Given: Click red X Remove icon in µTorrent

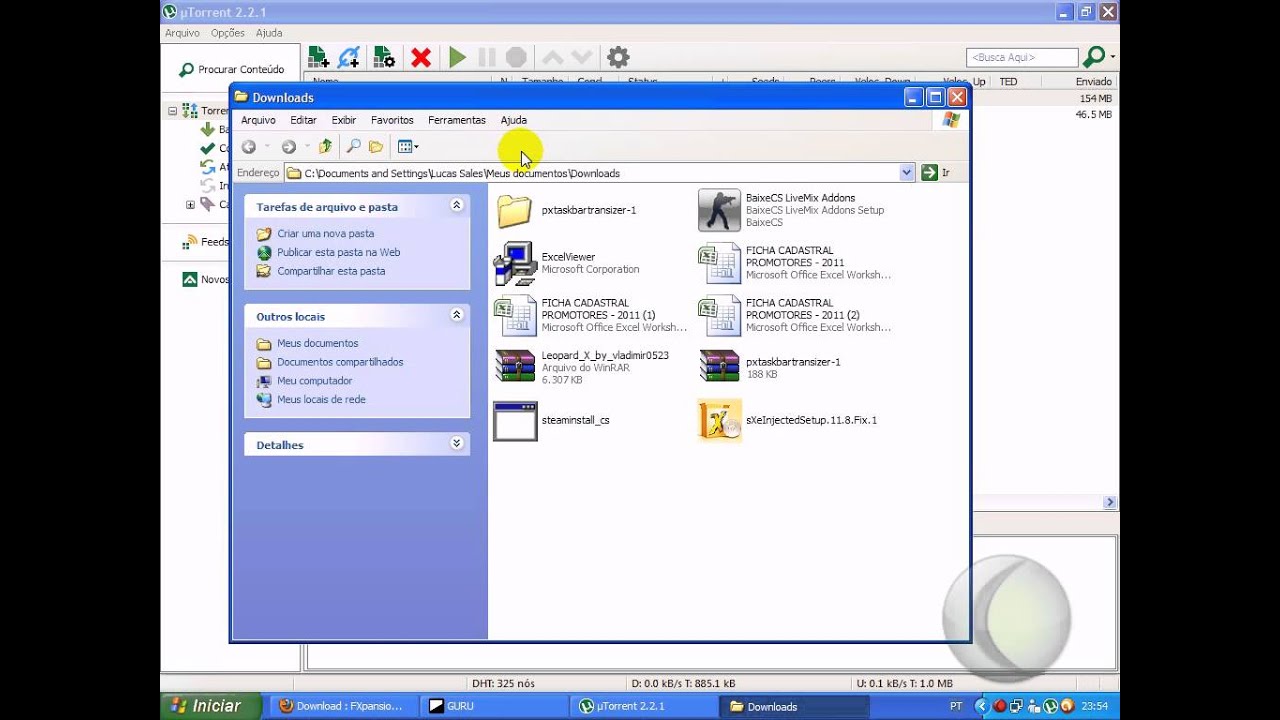Looking at the screenshot, I should [421, 58].
